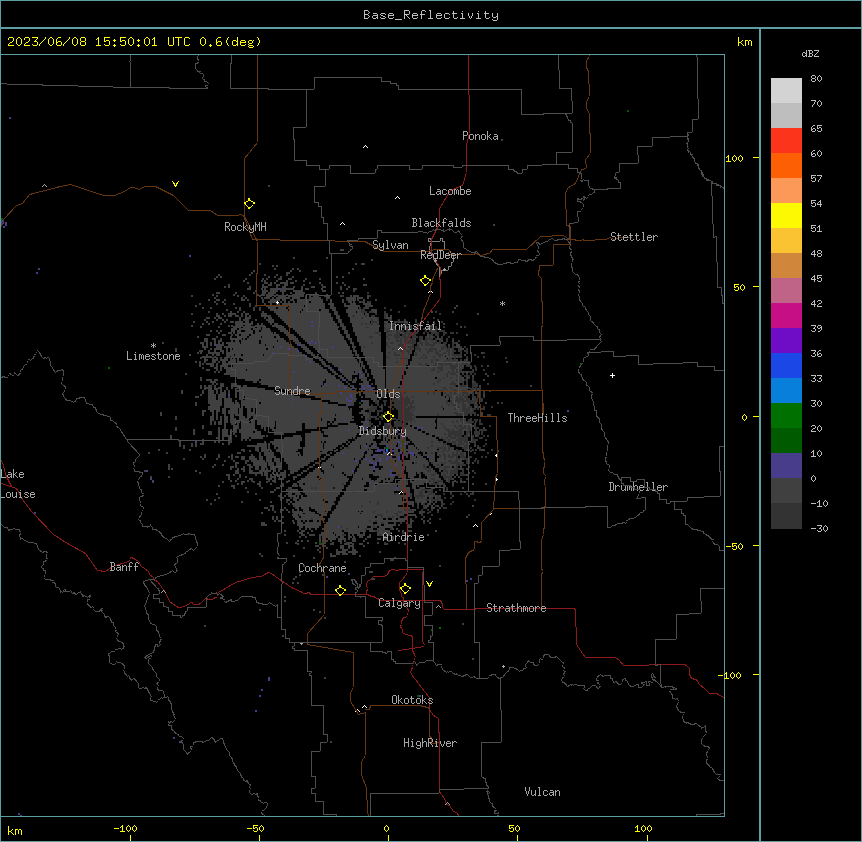Click the km label at top right of map
862x842 pixels.
[x=744, y=42]
